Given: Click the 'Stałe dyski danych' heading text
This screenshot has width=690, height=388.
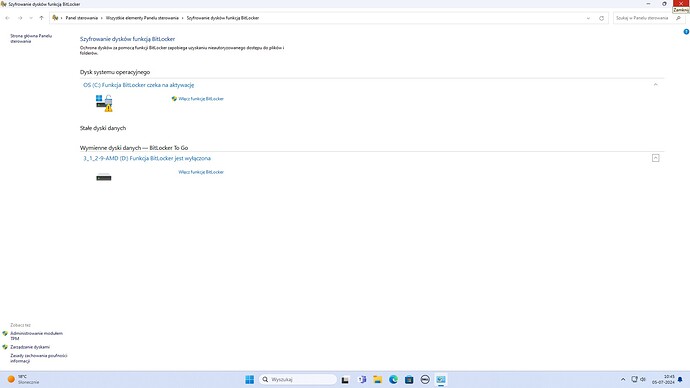Looking at the screenshot, I should [x=103, y=128].
